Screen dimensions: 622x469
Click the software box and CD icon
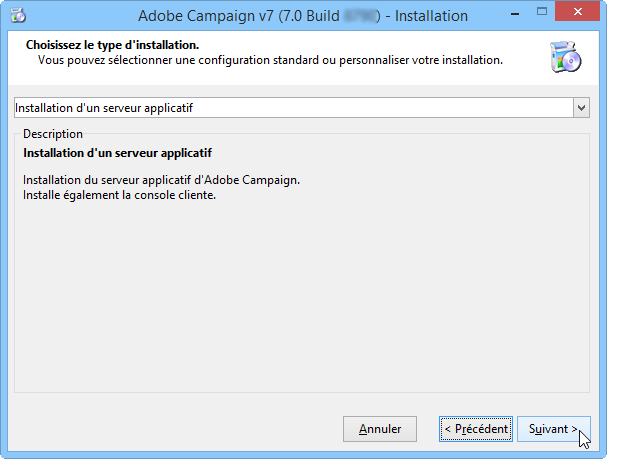pos(566,57)
